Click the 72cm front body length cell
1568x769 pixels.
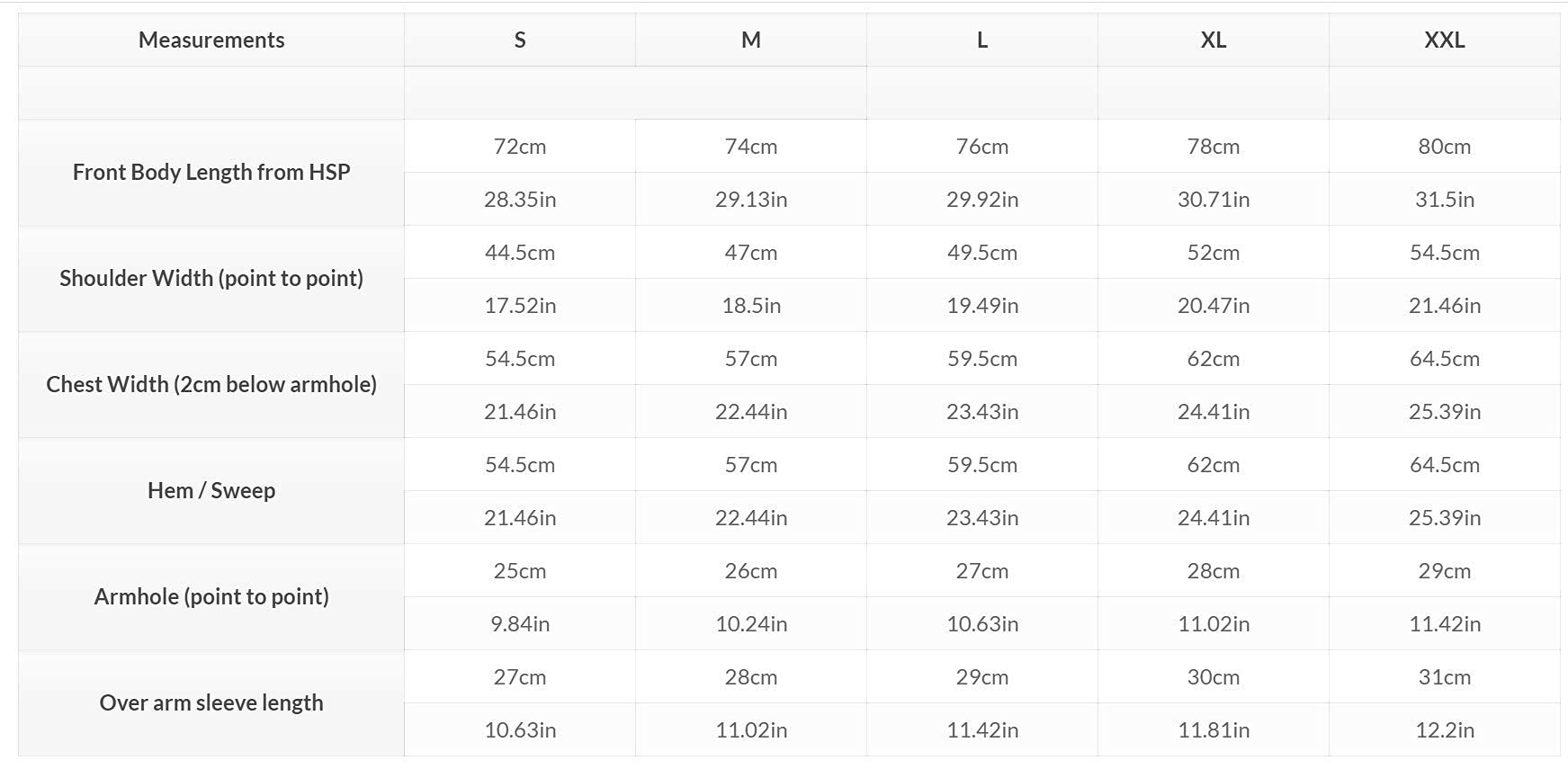[520, 146]
